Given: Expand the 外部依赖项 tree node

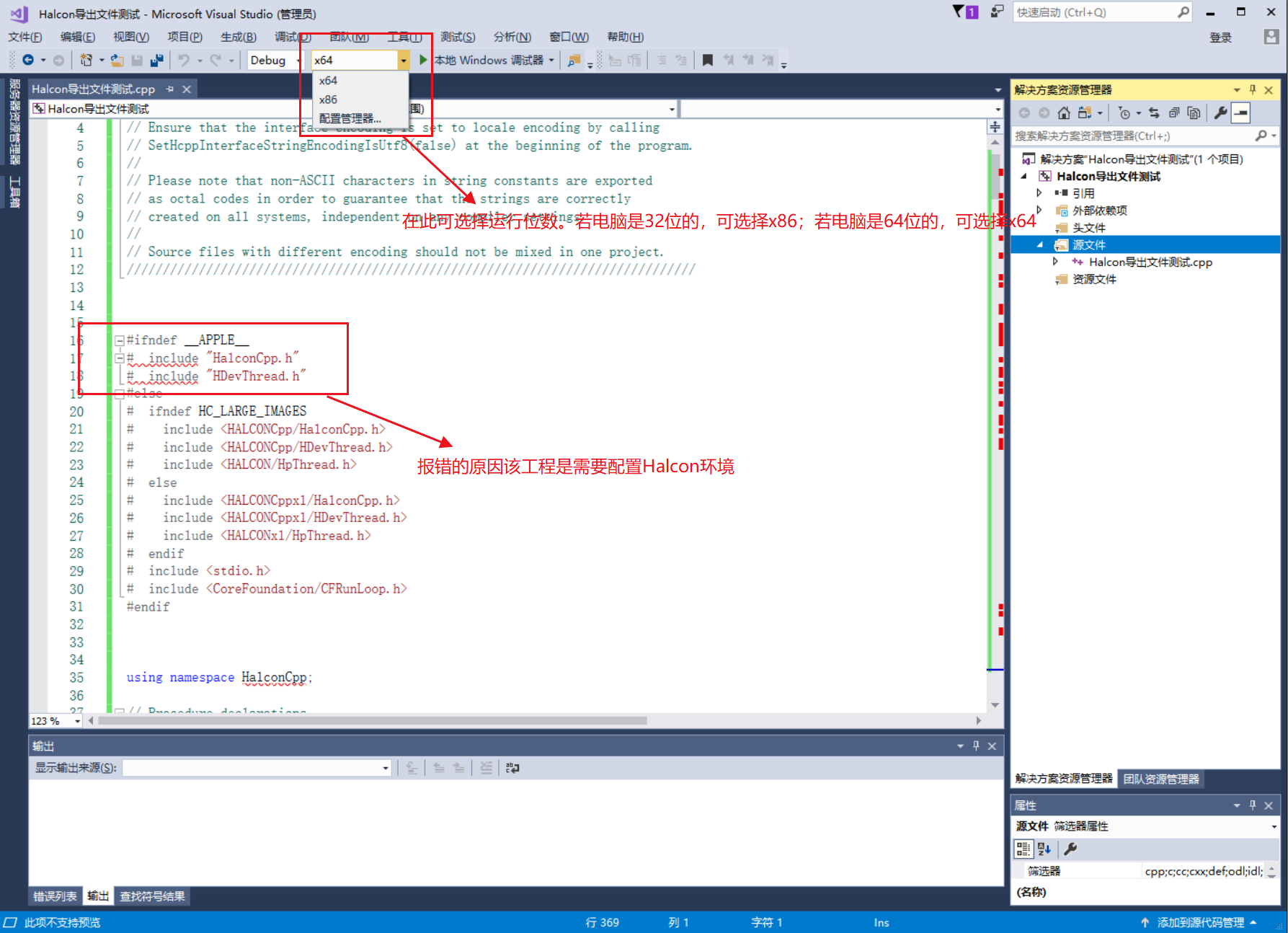Looking at the screenshot, I should 1039,211.
